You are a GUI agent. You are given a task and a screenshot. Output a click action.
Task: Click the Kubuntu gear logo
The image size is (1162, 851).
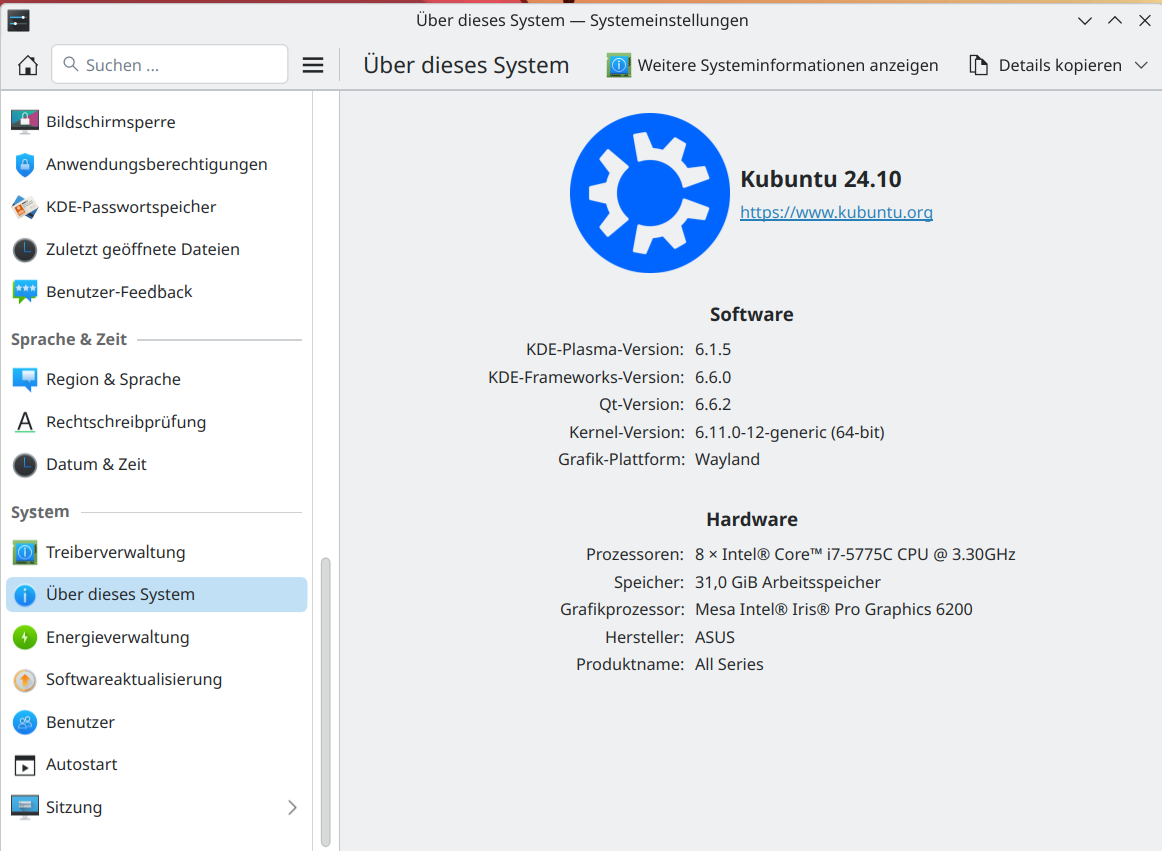coord(649,193)
